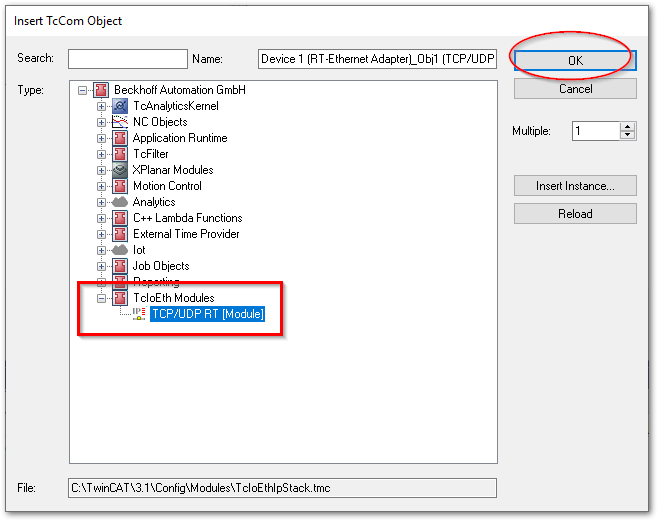This screenshot has width=658, height=521.
Task: Click the Cancel button
Action: tap(575, 89)
